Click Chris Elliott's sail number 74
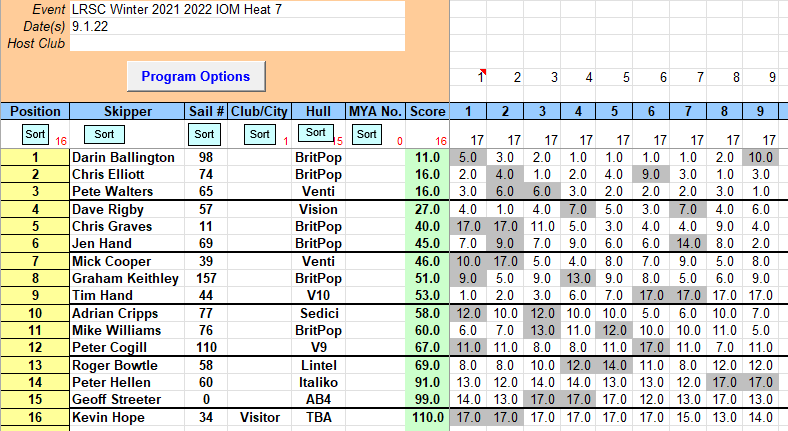The width and height of the screenshot is (788, 431). 206,174
